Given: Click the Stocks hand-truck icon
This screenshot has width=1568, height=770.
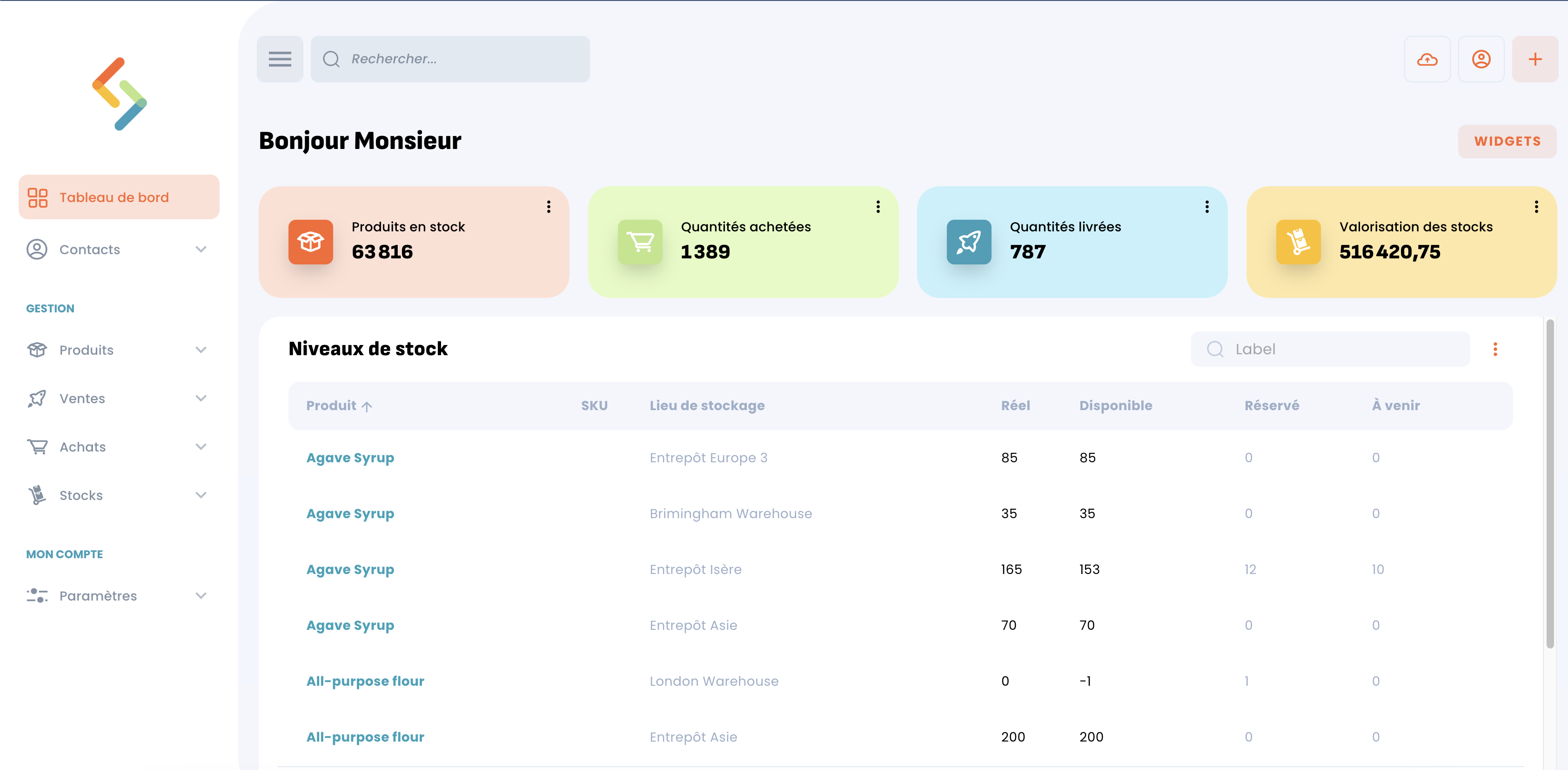Looking at the screenshot, I should pyautogui.click(x=37, y=495).
